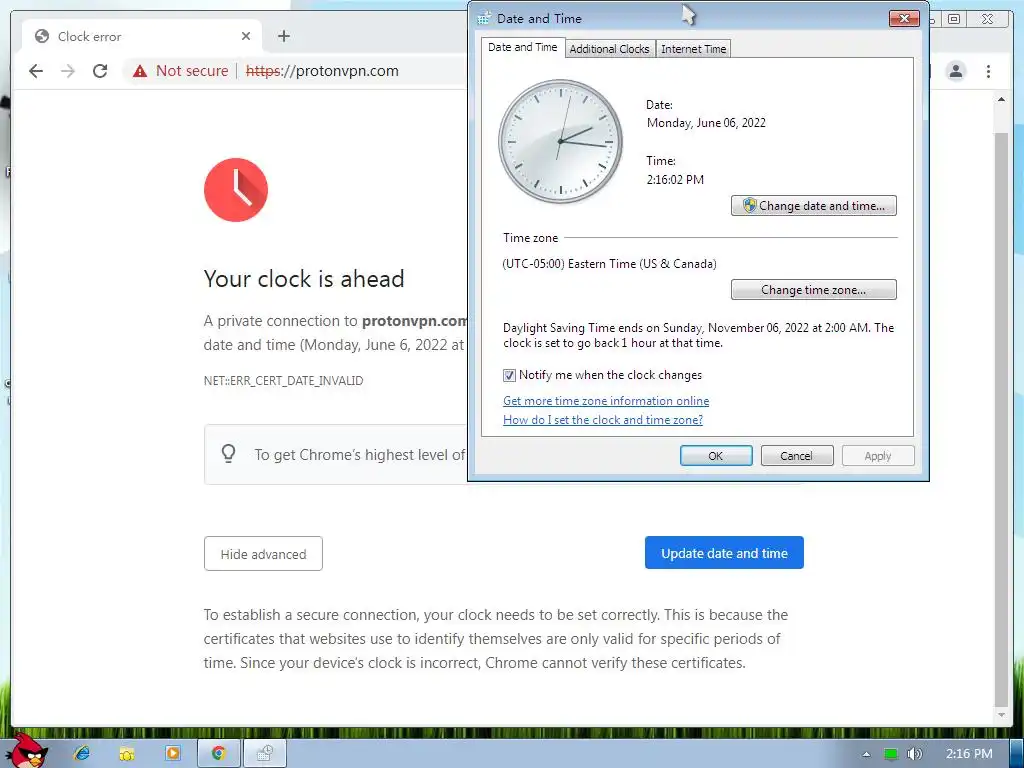Launch Internet Explorer from the taskbar
Image resolution: width=1024 pixels, height=768 pixels.
[x=82, y=753]
